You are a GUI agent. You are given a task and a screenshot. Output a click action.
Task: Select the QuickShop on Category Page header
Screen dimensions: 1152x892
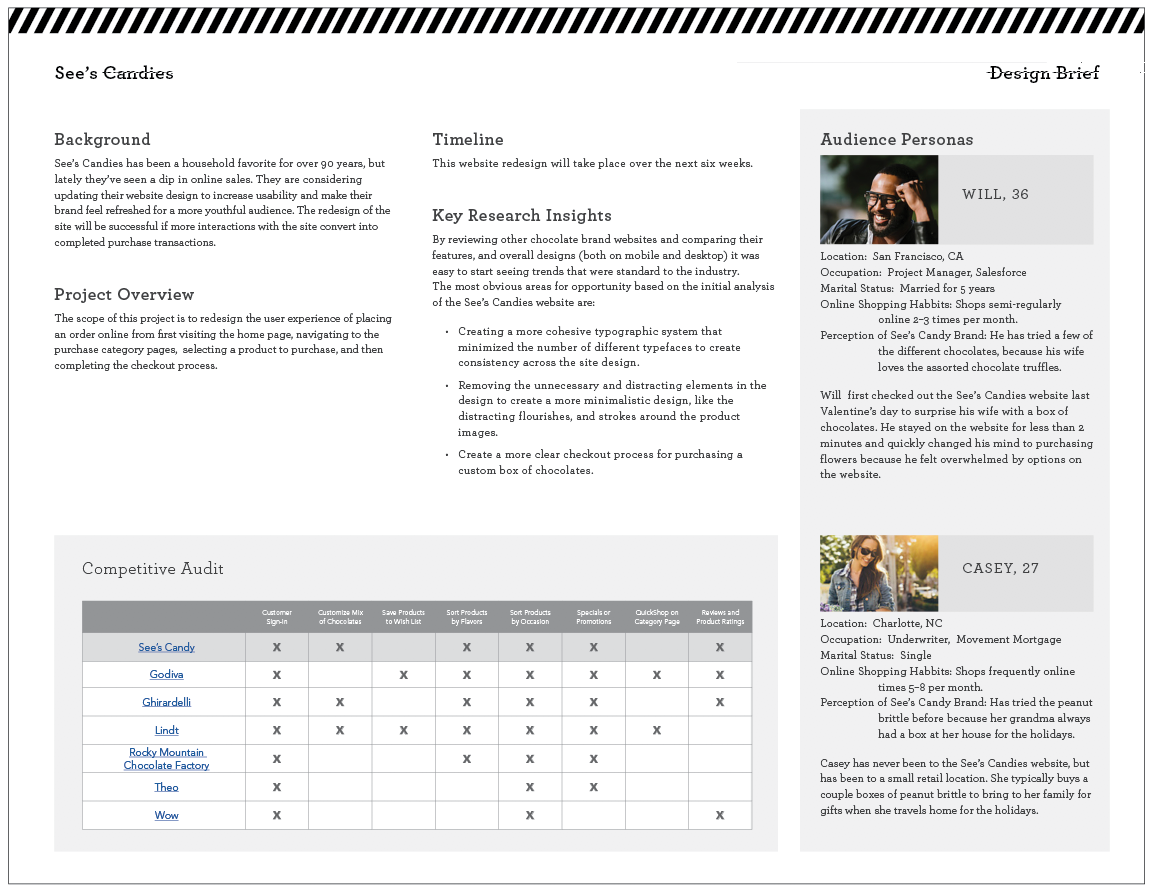tap(657, 617)
